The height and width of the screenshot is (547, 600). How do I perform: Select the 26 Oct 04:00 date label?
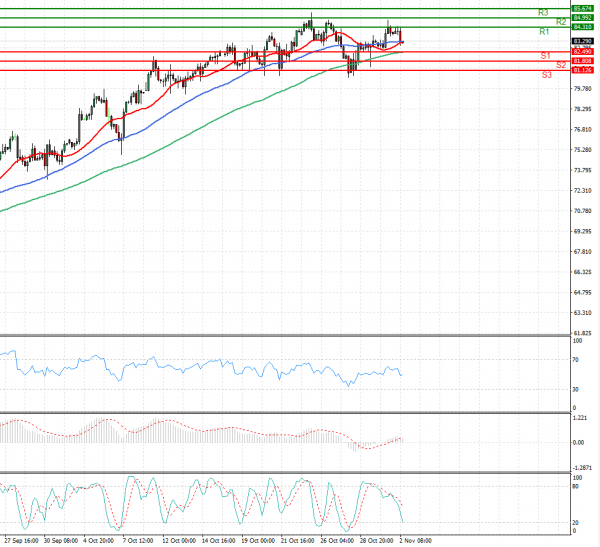click(x=337, y=541)
